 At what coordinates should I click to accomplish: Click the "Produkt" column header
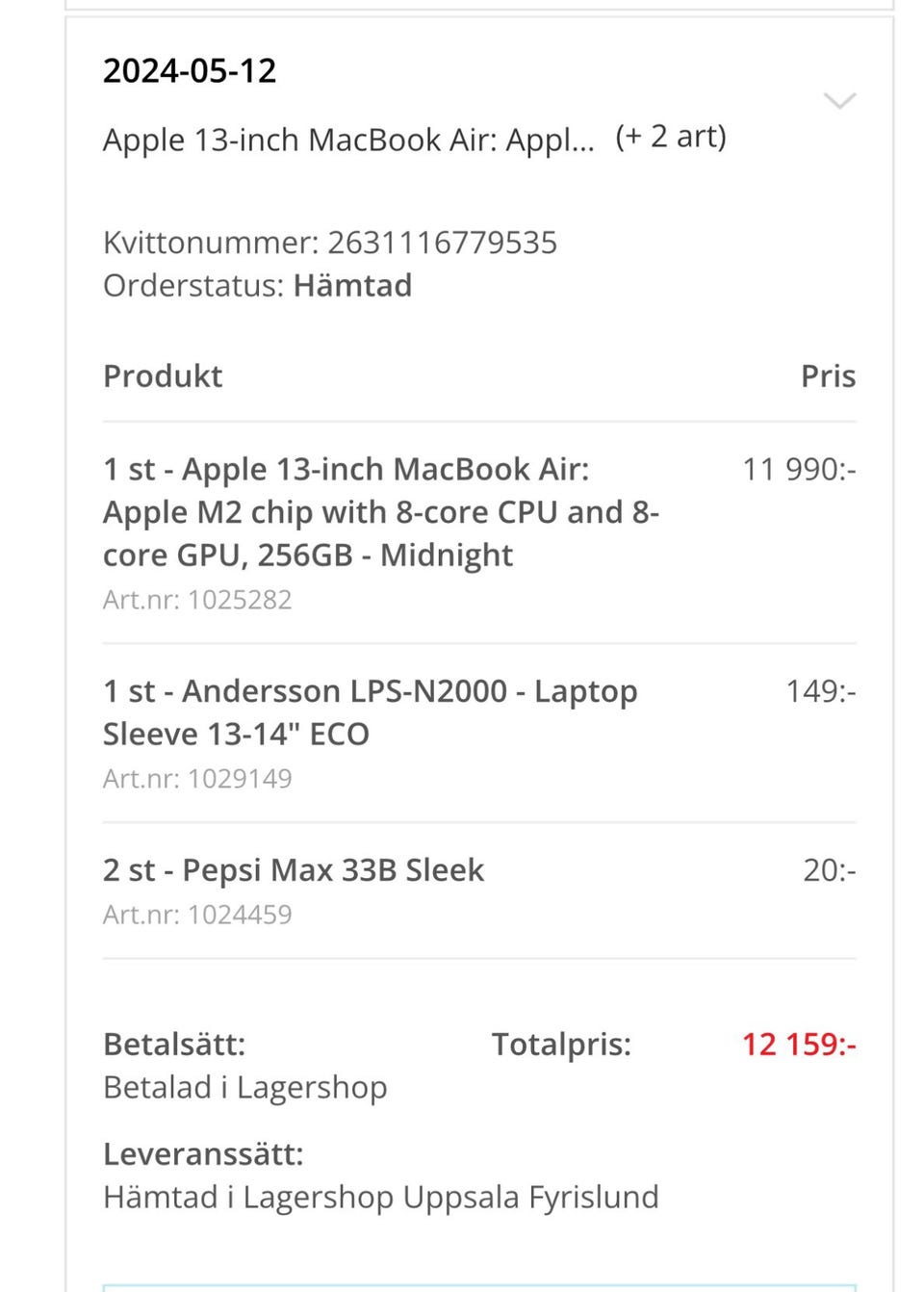coord(163,376)
